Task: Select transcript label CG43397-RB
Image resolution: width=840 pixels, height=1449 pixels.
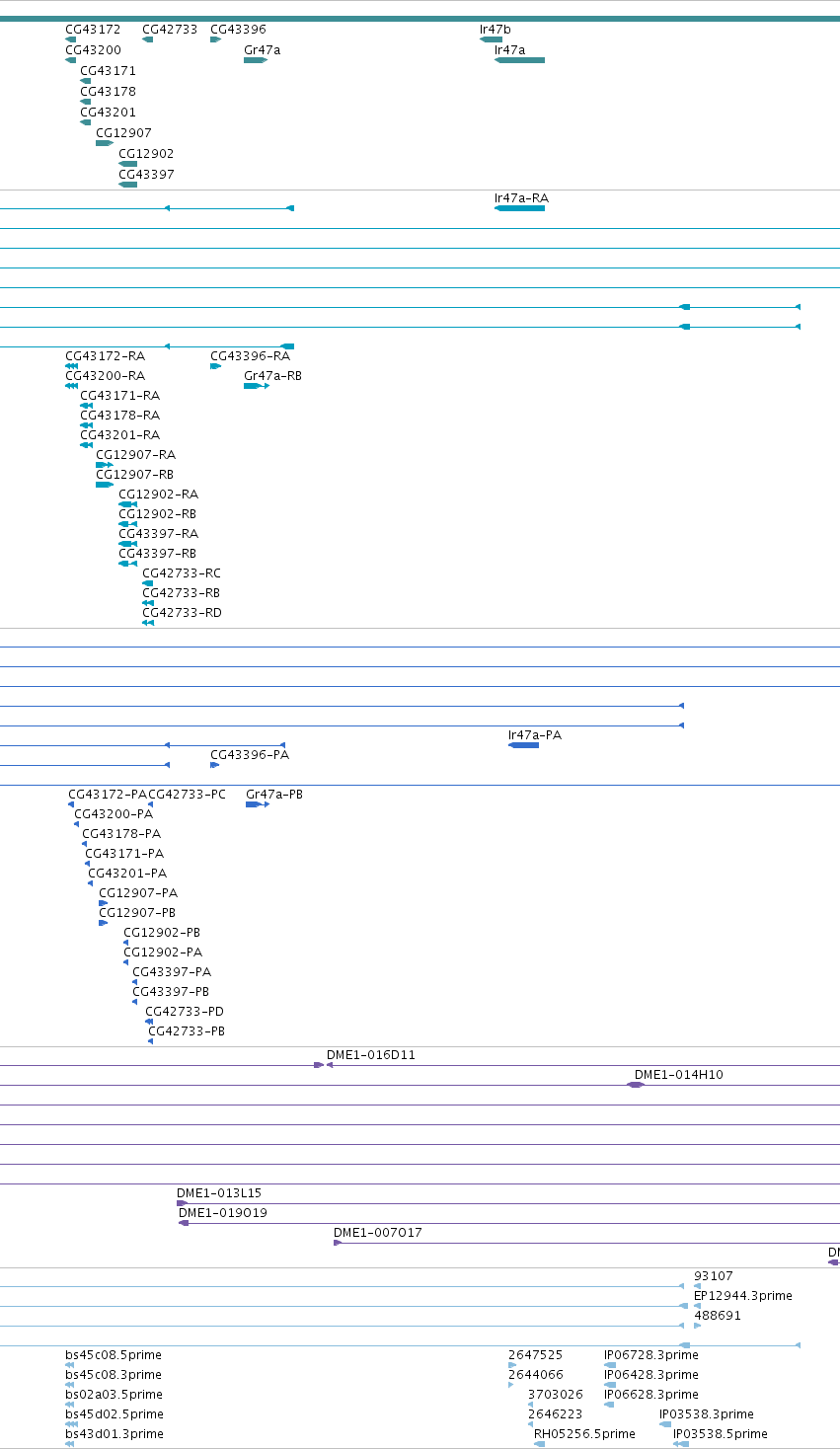Action: point(158,554)
